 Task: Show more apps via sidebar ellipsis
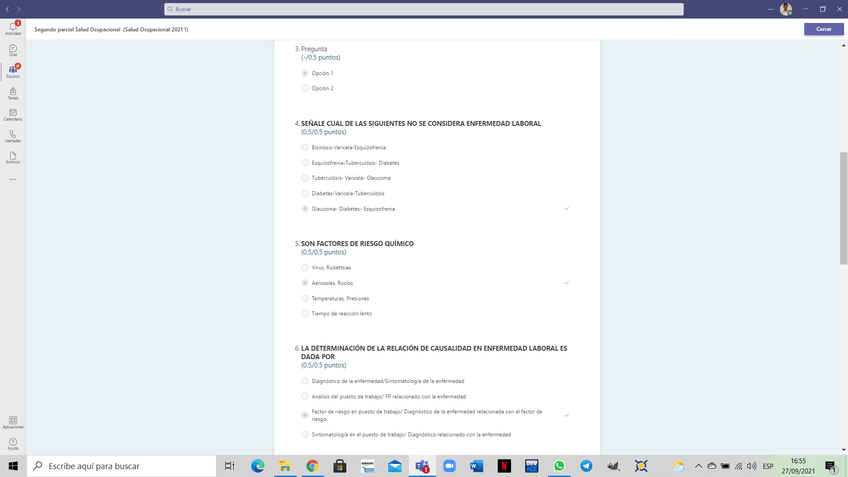[13, 180]
